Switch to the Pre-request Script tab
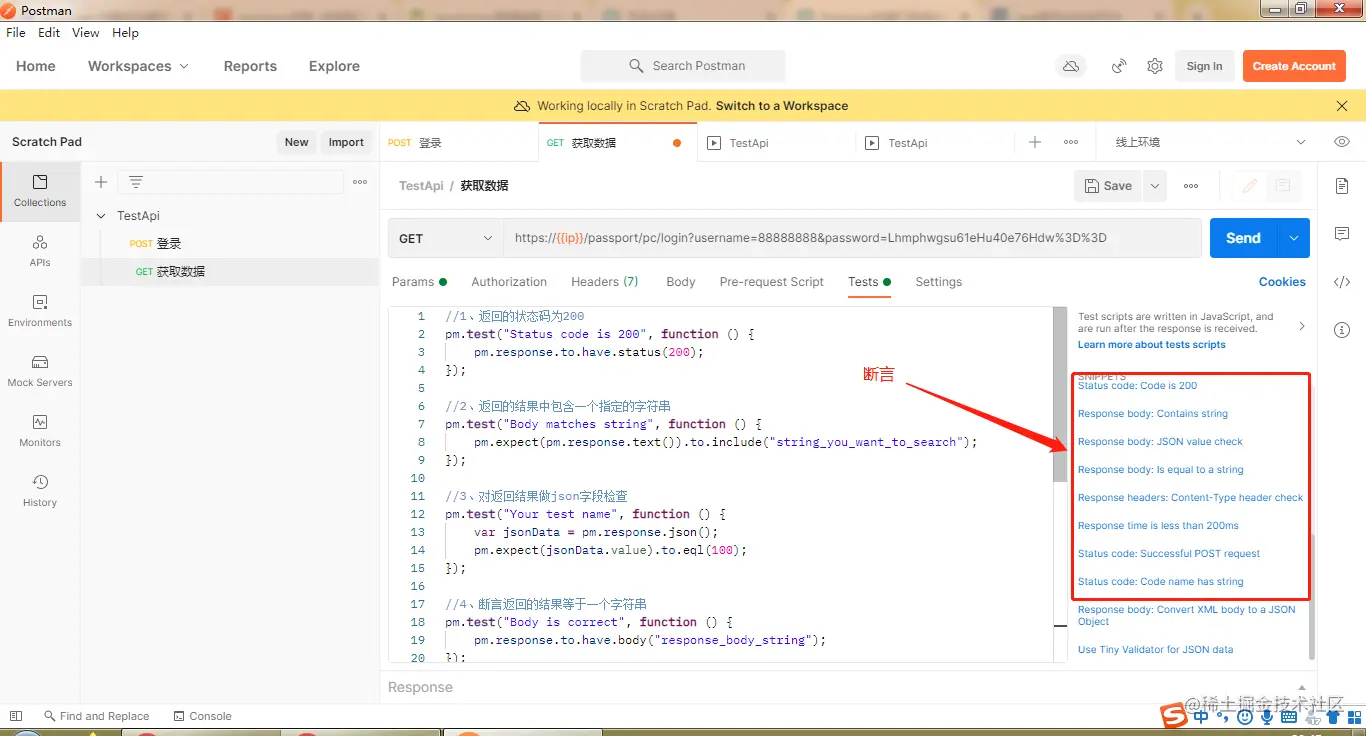Viewport: 1366px width, 736px height. tap(772, 282)
